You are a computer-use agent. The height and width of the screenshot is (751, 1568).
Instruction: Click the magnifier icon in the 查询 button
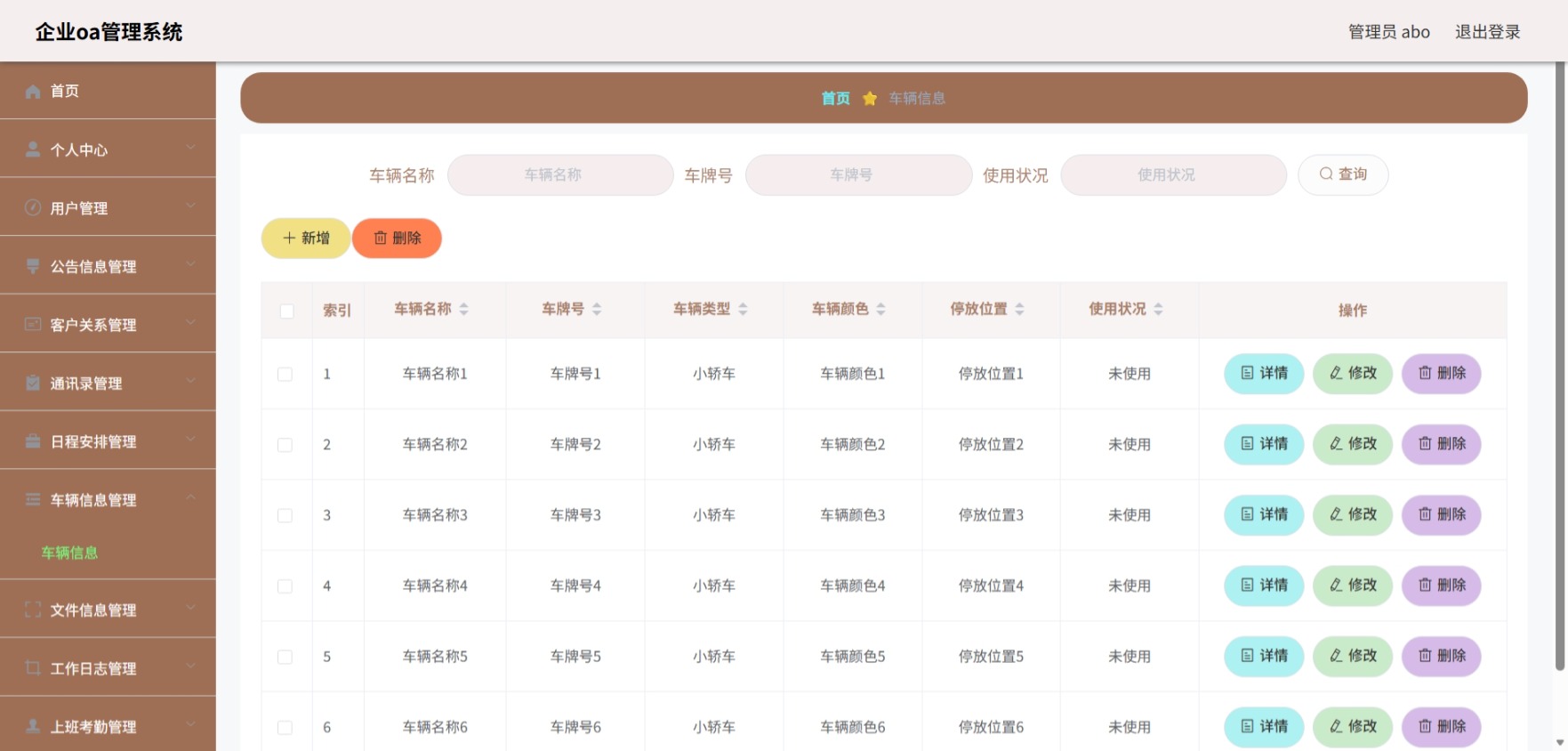coord(1326,174)
